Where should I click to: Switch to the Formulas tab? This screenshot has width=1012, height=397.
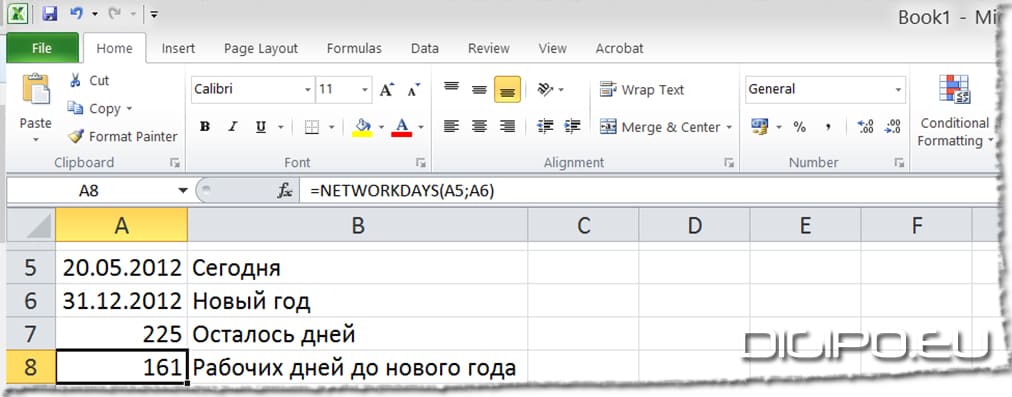[354, 48]
